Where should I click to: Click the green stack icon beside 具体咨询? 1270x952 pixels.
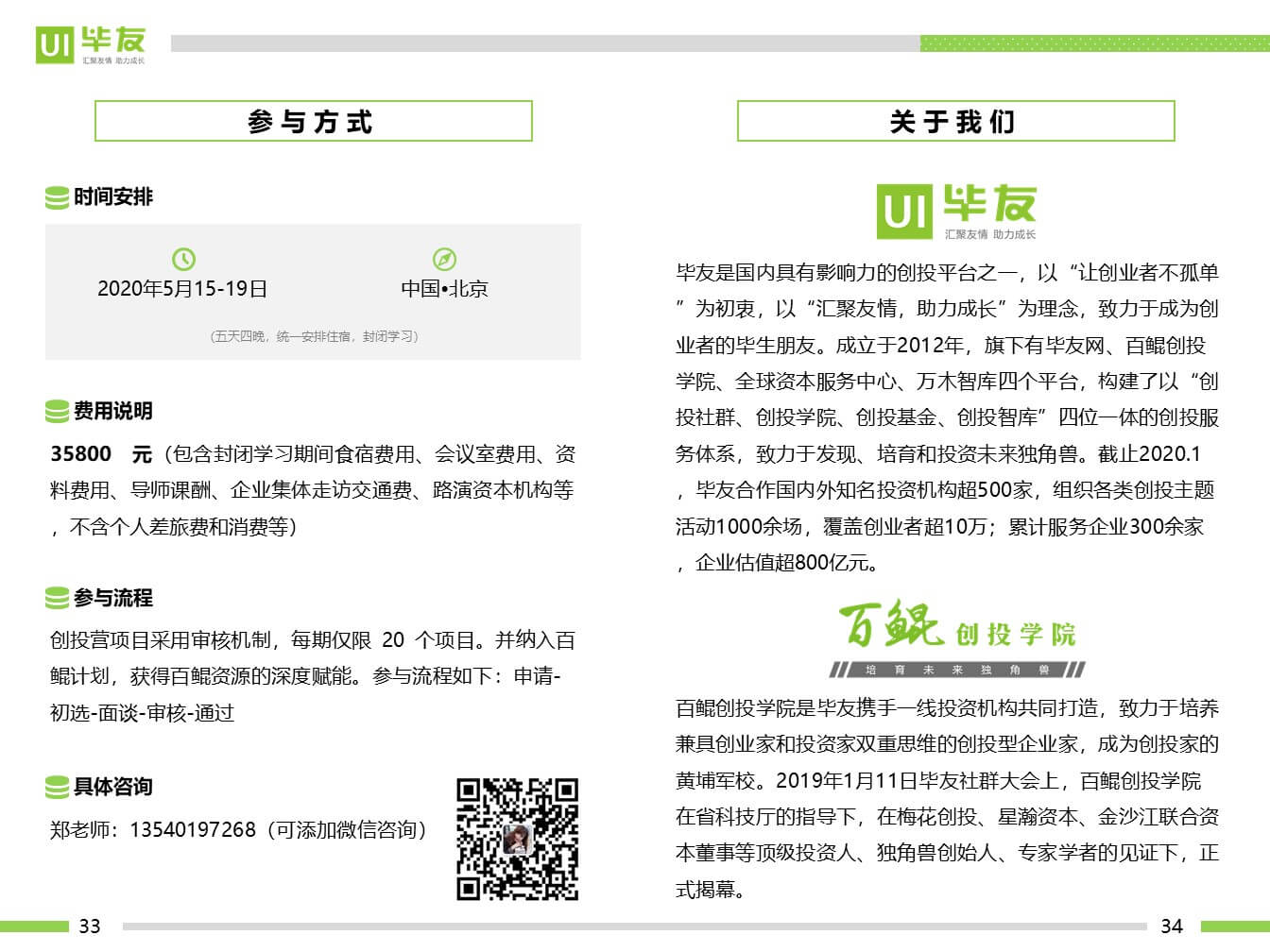pos(57,787)
